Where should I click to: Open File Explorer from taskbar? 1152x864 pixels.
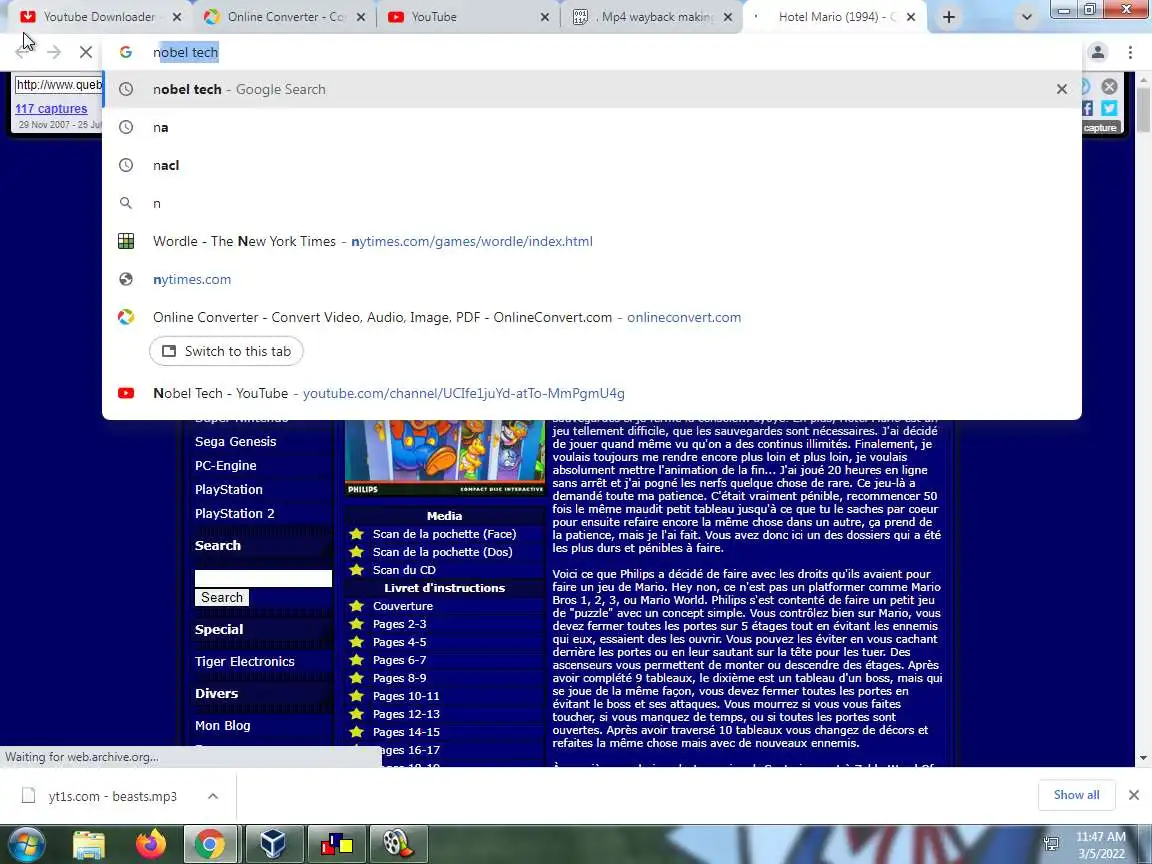89,844
